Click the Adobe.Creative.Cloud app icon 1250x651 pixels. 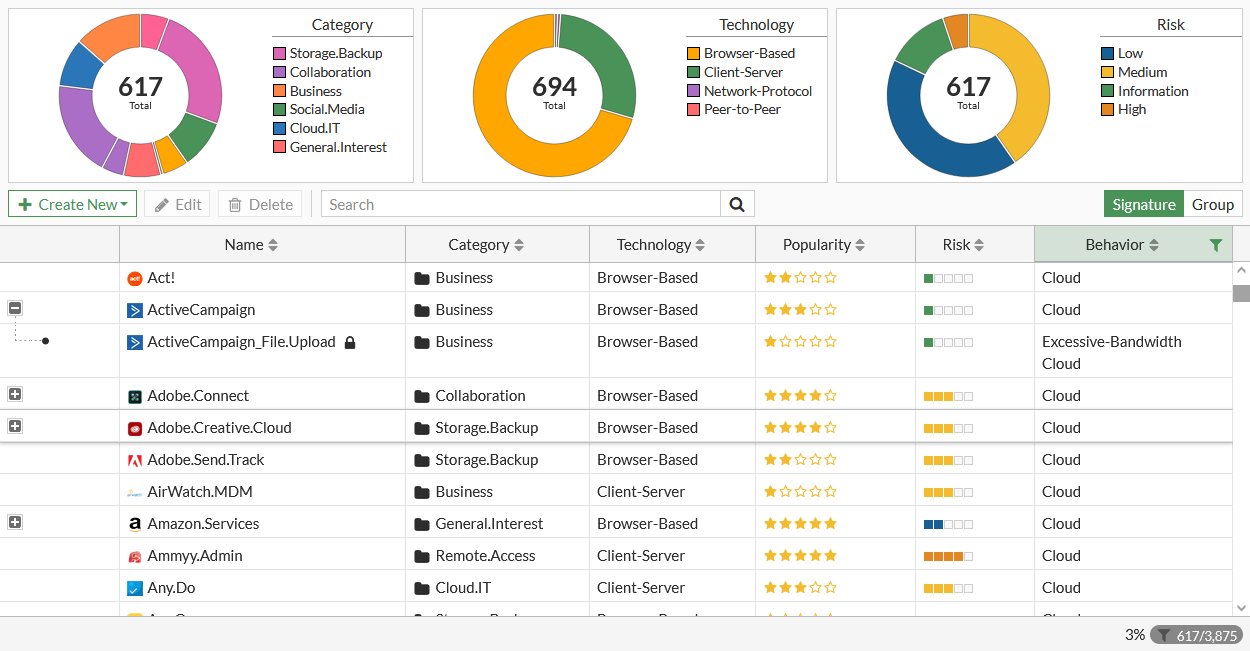(135, 428)
